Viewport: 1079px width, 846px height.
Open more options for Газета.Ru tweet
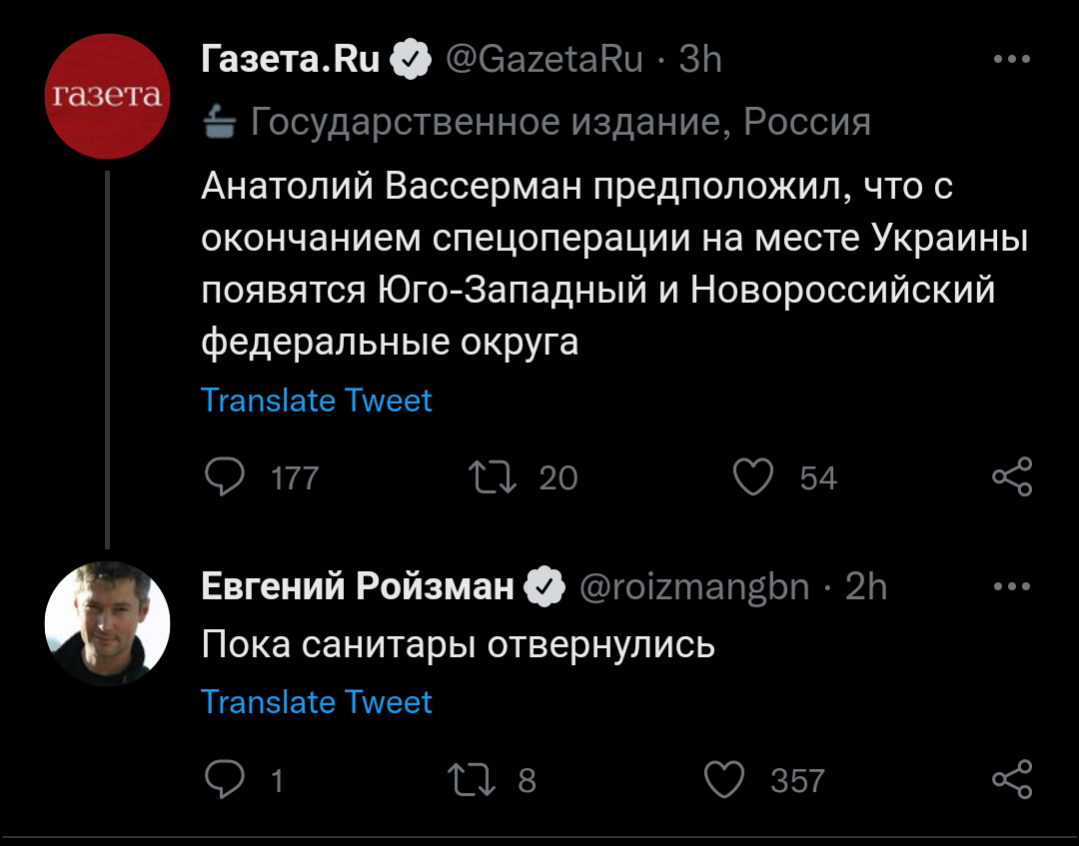click(1011, 60)
